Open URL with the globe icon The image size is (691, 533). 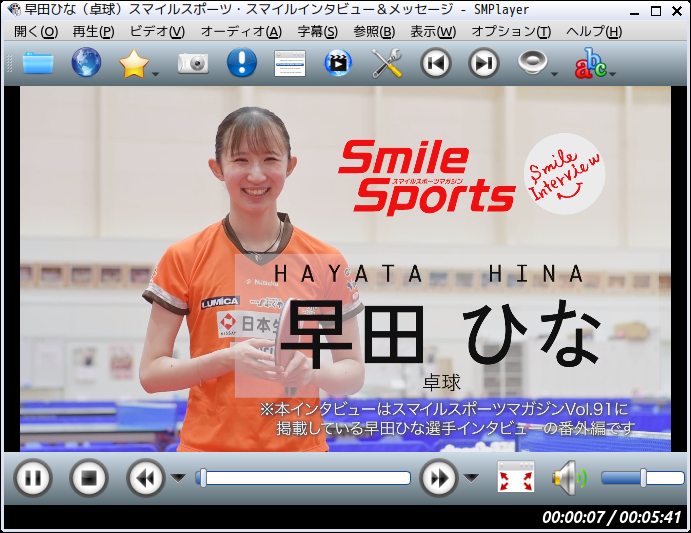pyautogui.click(x=86, y=63)
